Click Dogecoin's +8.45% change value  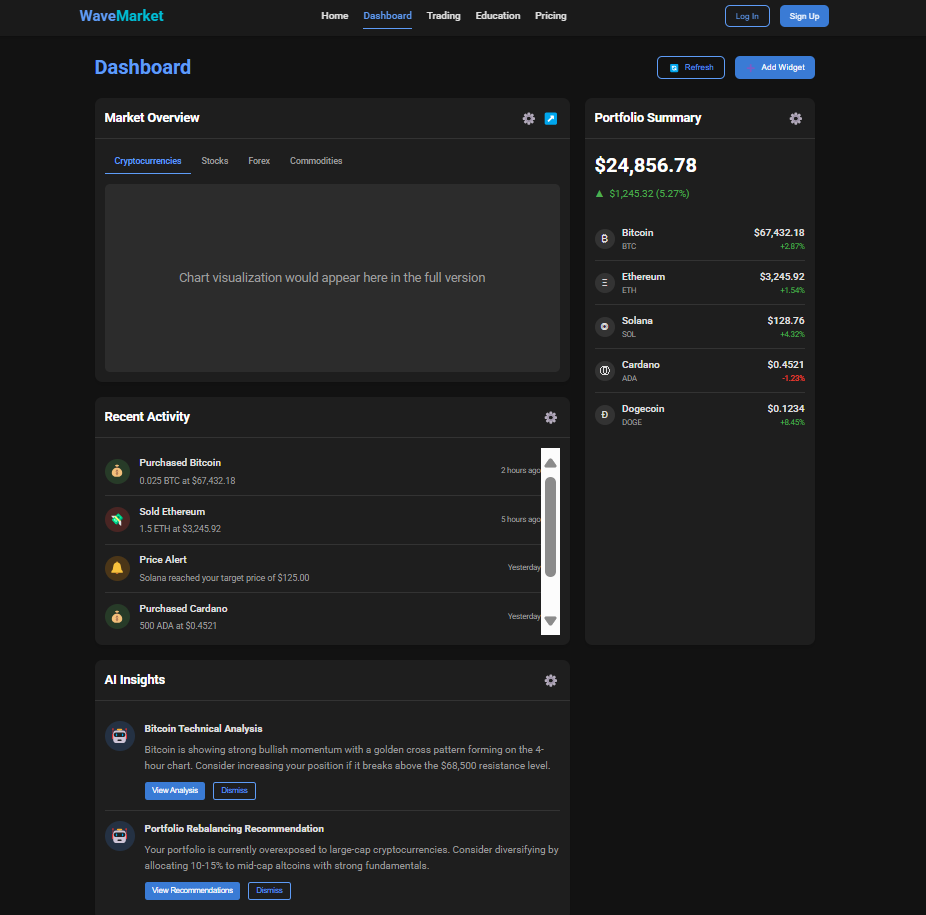[x=792, y=422]
